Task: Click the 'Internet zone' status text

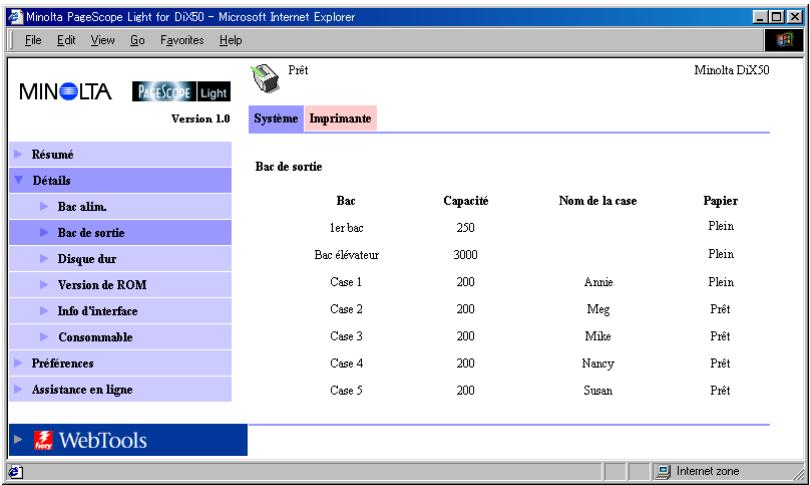Action: tap(707, 471)
